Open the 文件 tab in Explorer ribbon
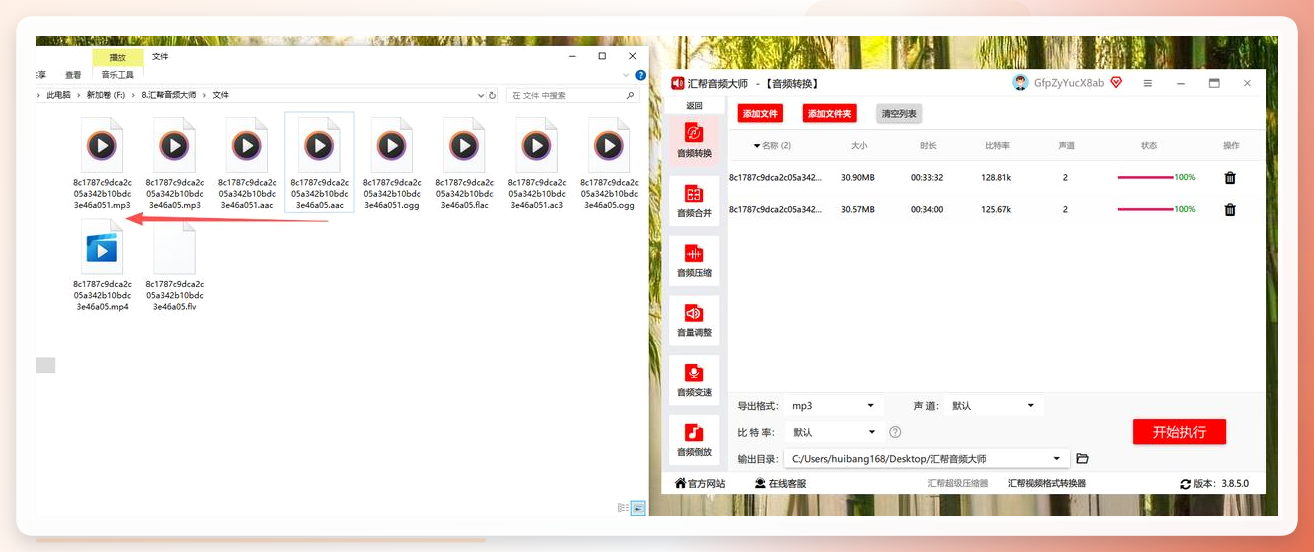This screenshot has height=552, width=1314. (x=160, y=57)
